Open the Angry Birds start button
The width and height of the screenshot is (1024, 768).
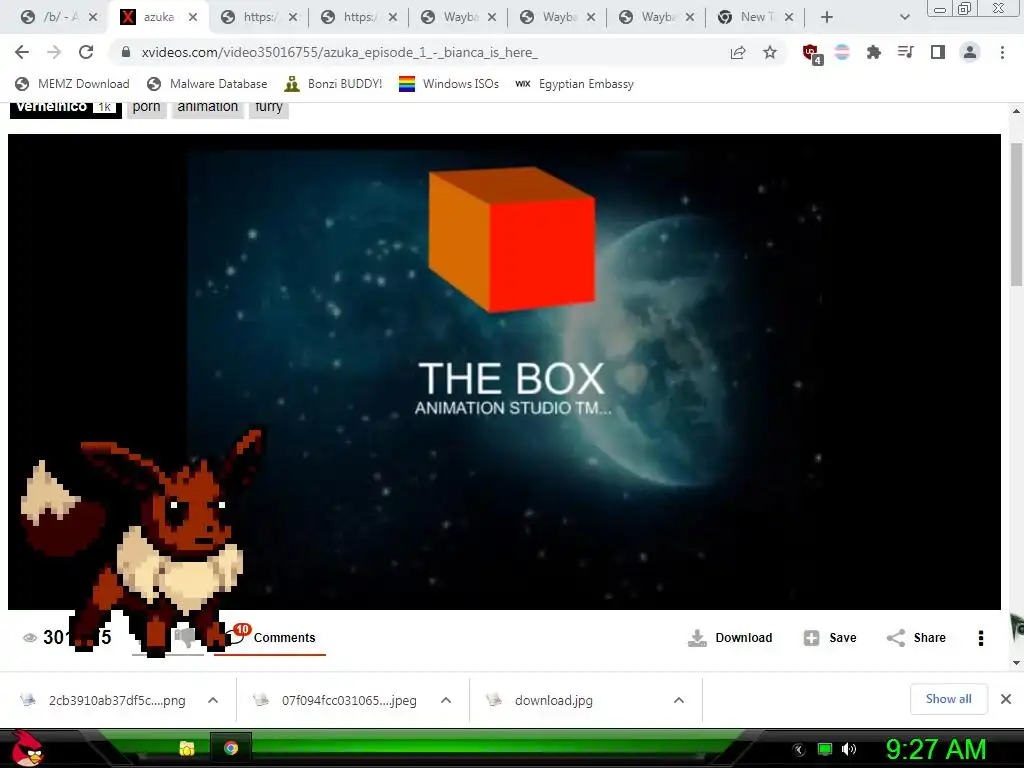[29, 748]
